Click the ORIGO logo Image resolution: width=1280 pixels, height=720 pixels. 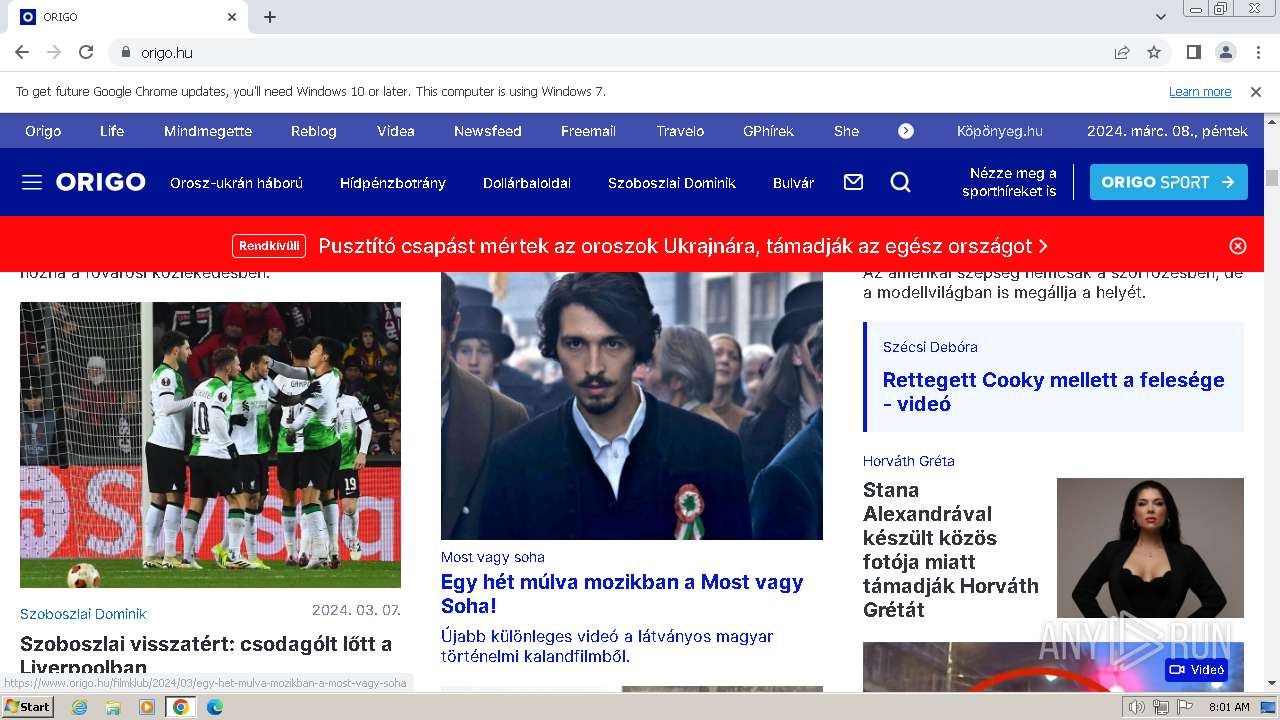(x=101, y=182)
